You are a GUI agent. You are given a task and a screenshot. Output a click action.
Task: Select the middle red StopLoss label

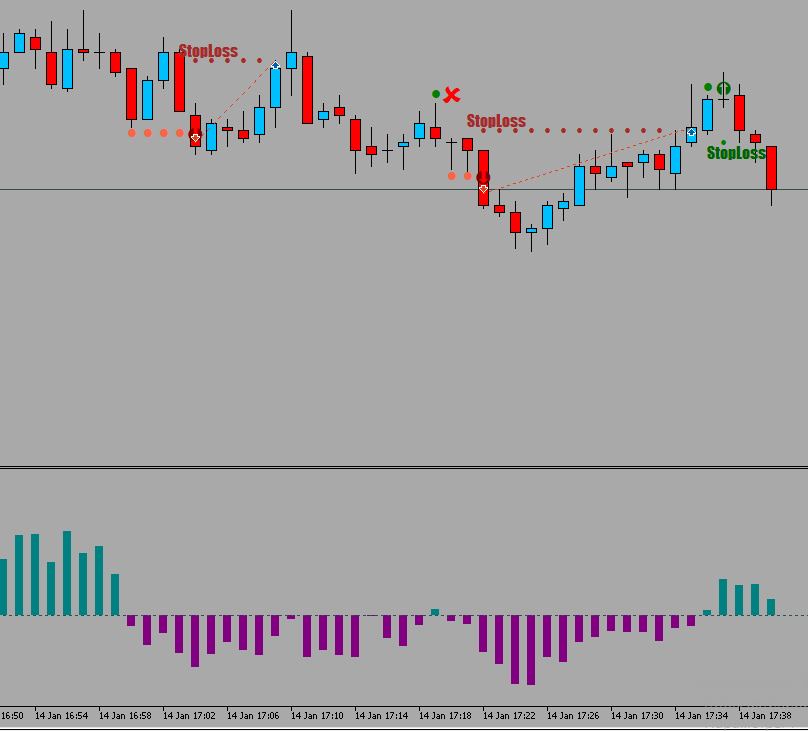point(496,121)
